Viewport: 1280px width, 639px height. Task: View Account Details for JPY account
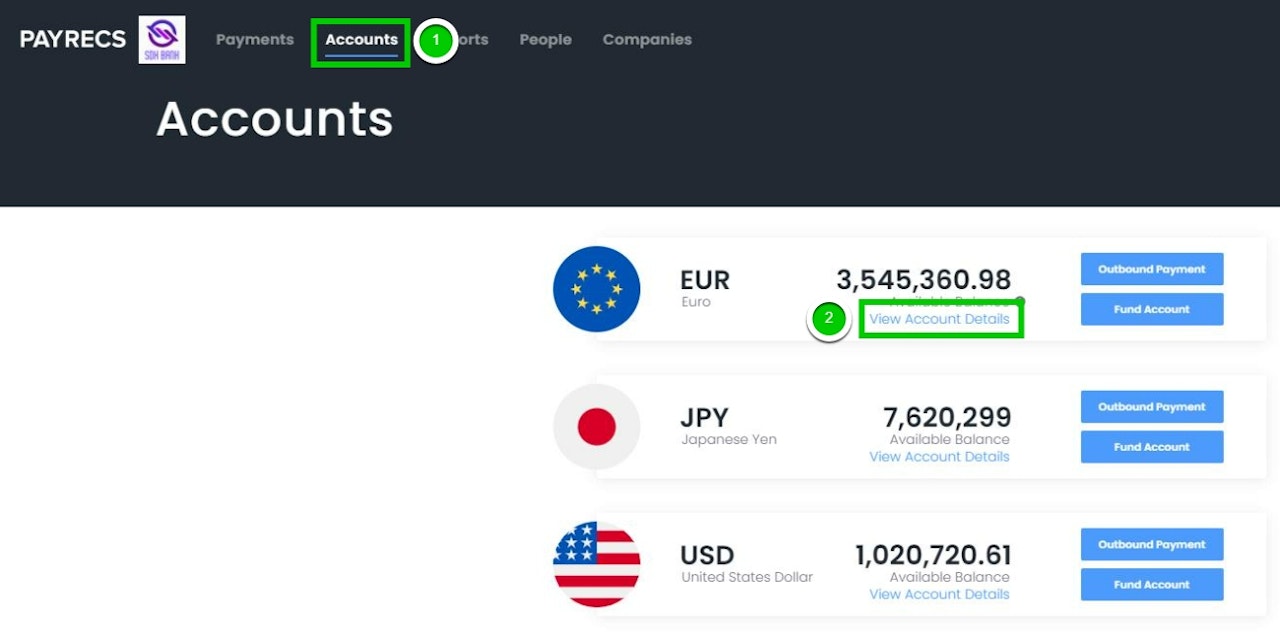[939, 457]
